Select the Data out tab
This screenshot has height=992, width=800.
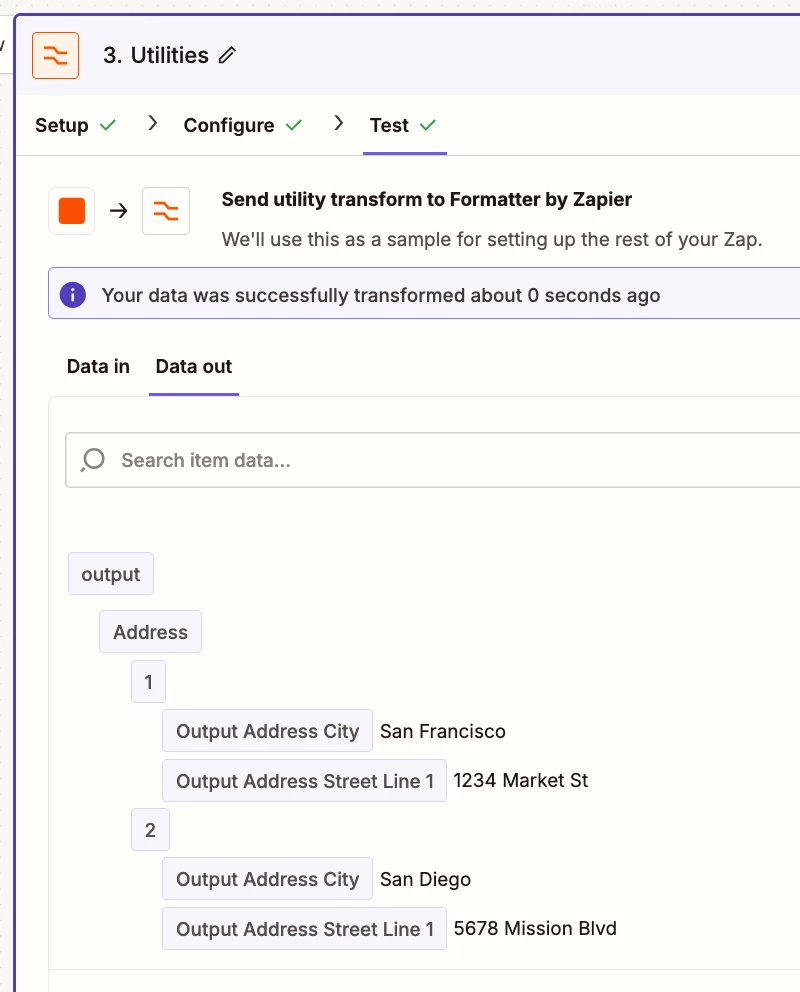pyautogui.click(x=194, y=366)
